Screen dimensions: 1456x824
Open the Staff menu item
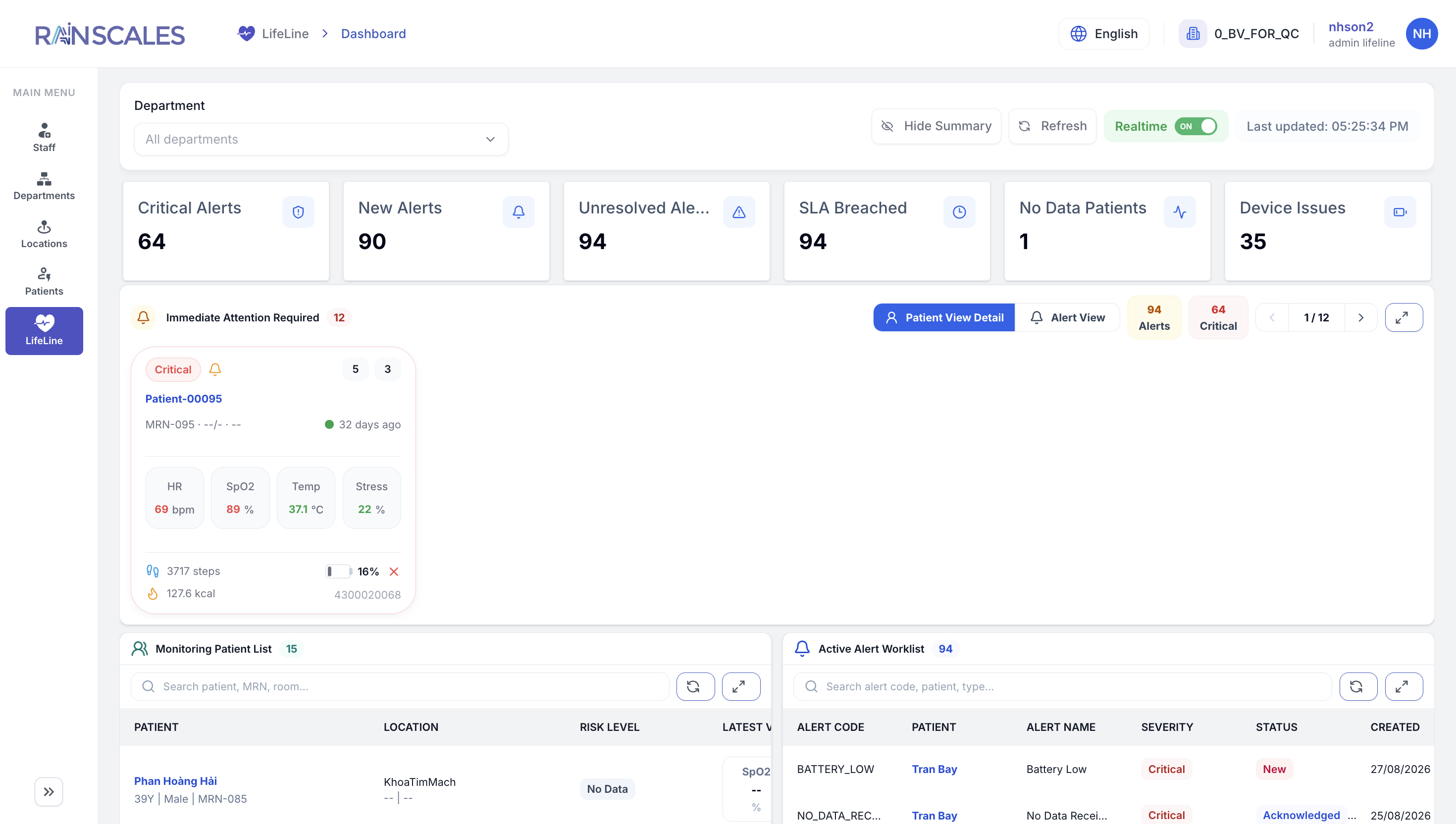(x=44, y=138)
